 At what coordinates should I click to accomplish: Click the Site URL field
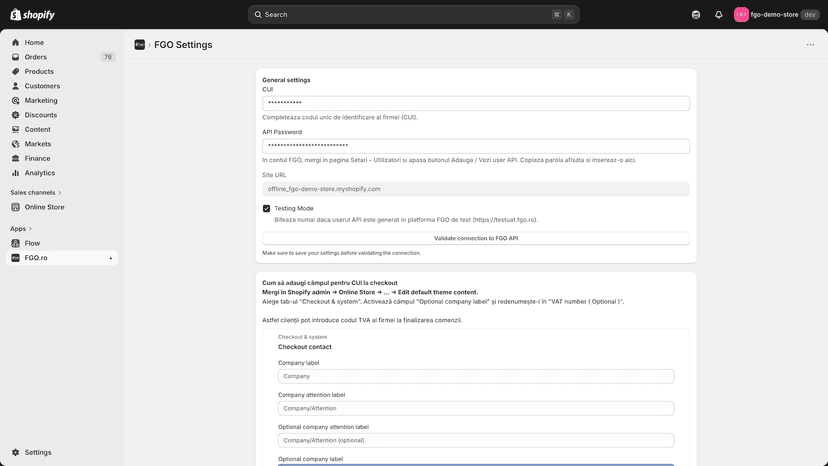click(x=476, y=189)
